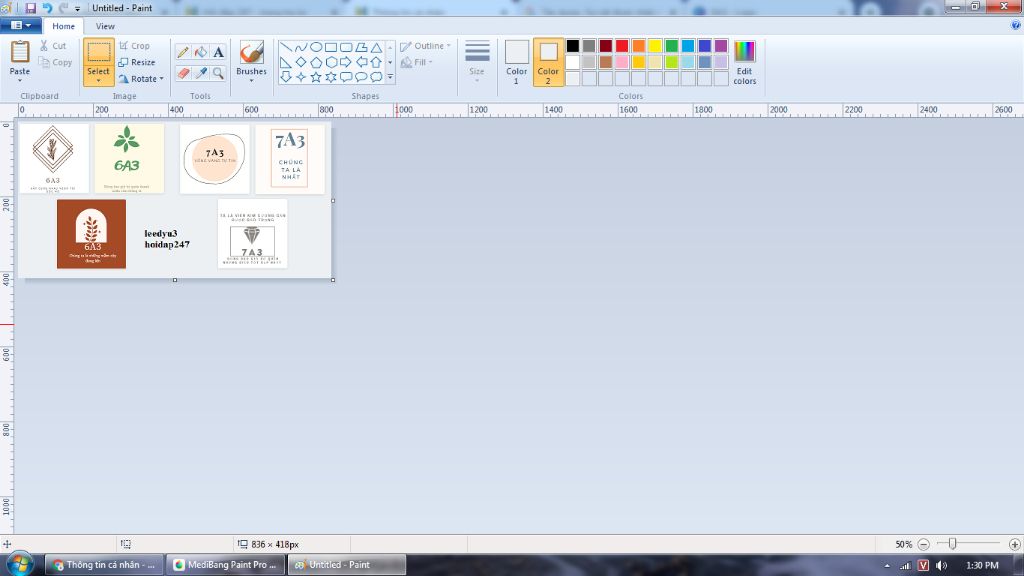Pick the purple color swatch

click(x=721, y=46)
